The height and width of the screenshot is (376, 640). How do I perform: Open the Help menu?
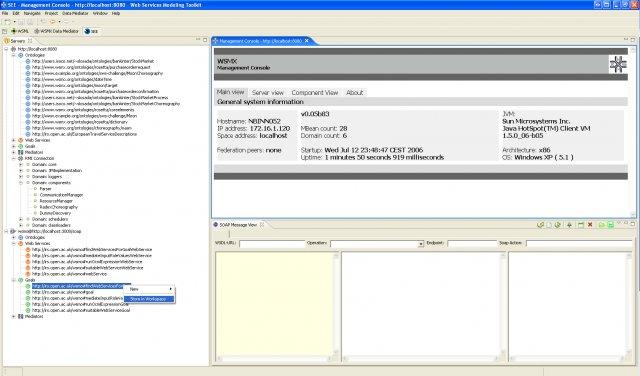coord(116,13)
